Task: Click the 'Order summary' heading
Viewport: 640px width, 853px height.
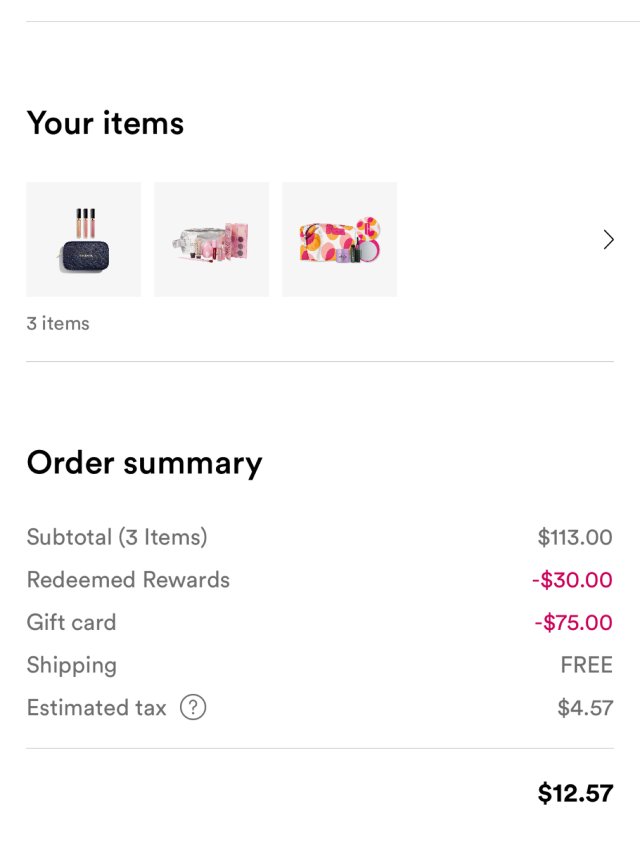Action: click(x=144, y=463)
